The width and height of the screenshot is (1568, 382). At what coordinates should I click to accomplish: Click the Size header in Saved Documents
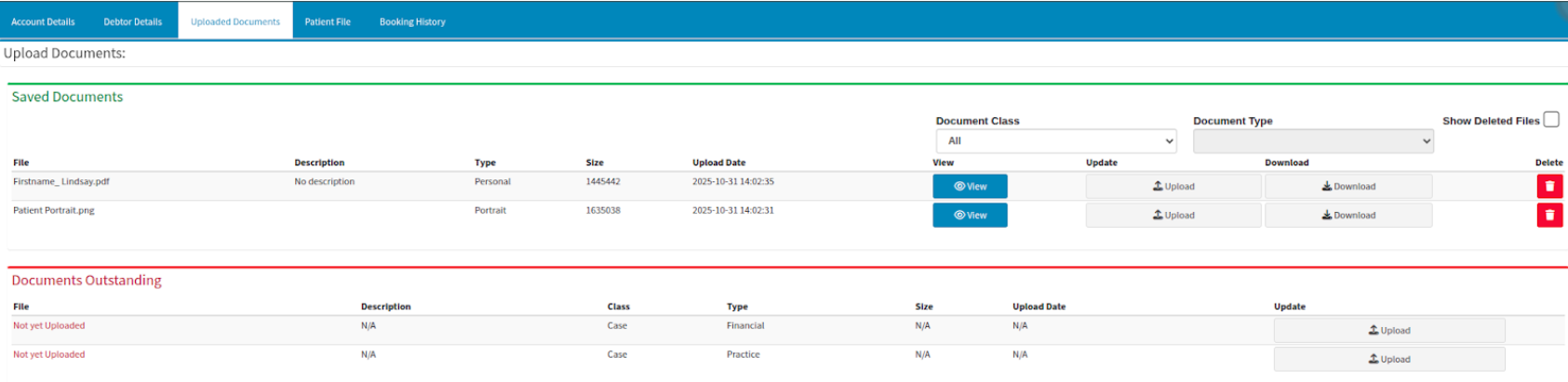(x=595, y=163)
